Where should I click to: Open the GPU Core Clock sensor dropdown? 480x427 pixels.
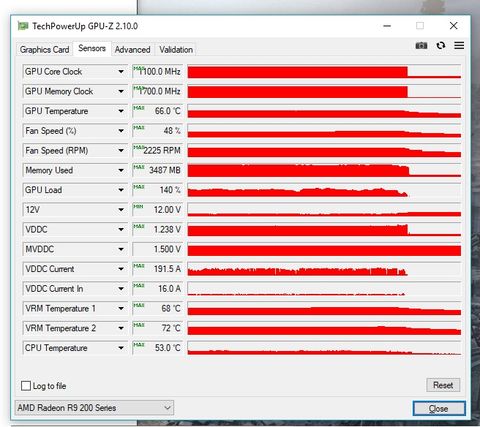click(x=75, y=71)
